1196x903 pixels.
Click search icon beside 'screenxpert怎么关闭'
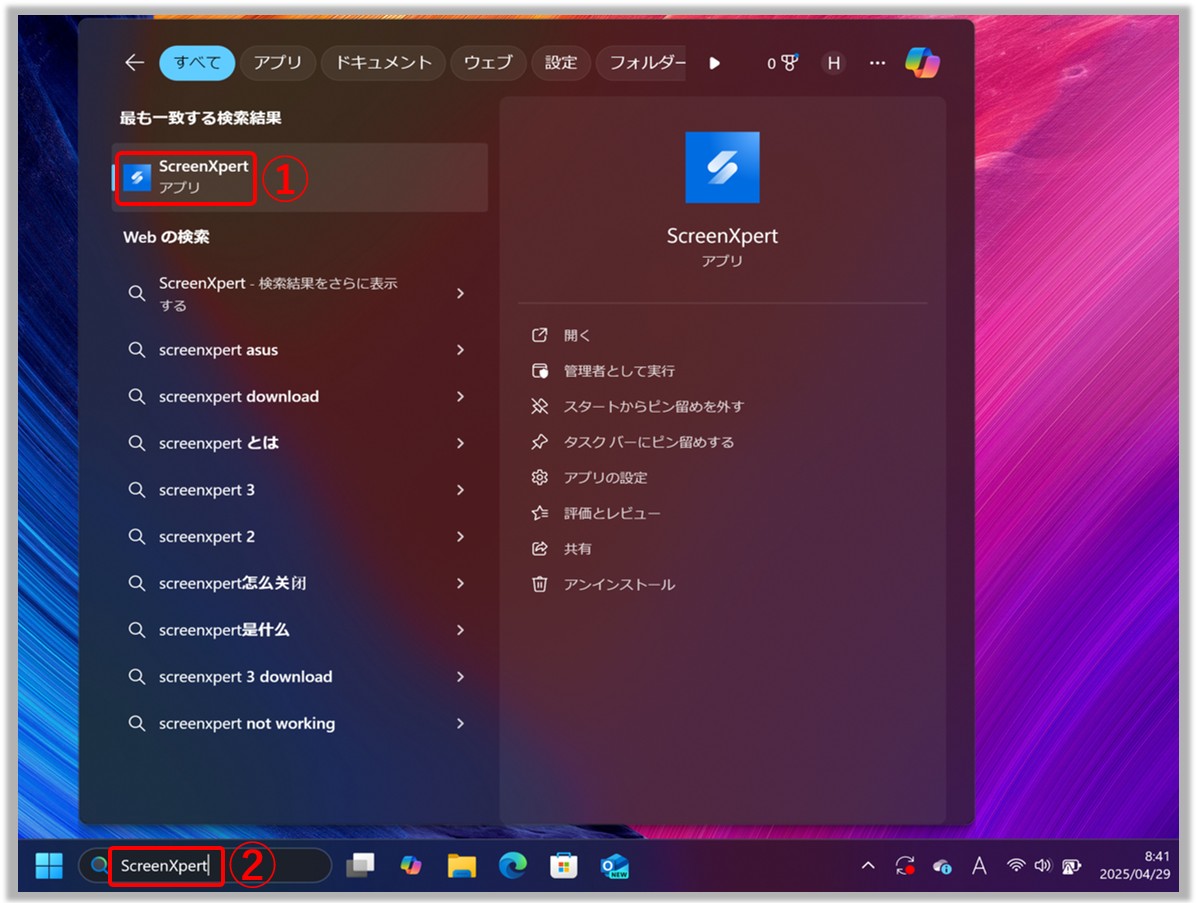(x=137, y=583)
